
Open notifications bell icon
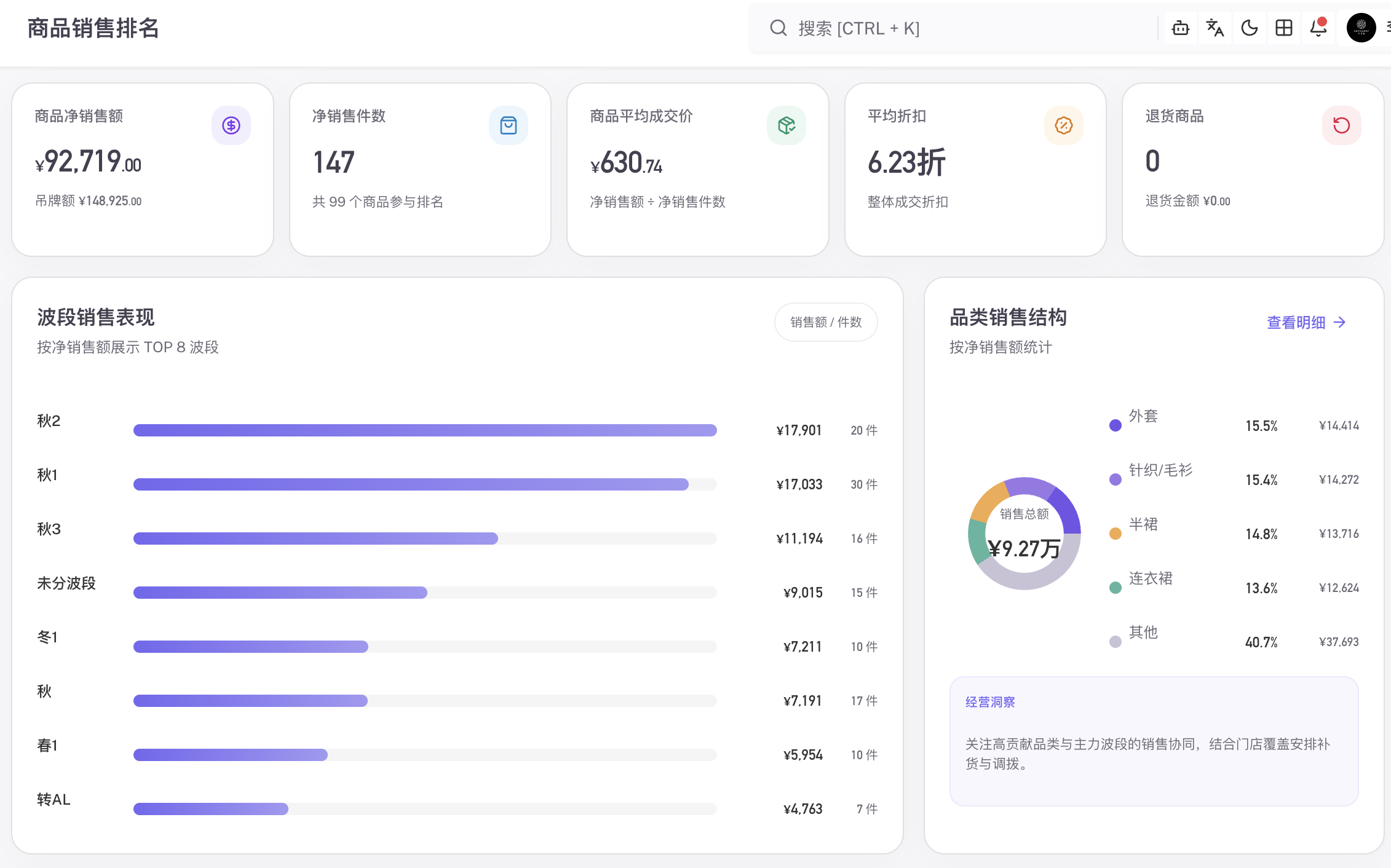(1318, 28)
